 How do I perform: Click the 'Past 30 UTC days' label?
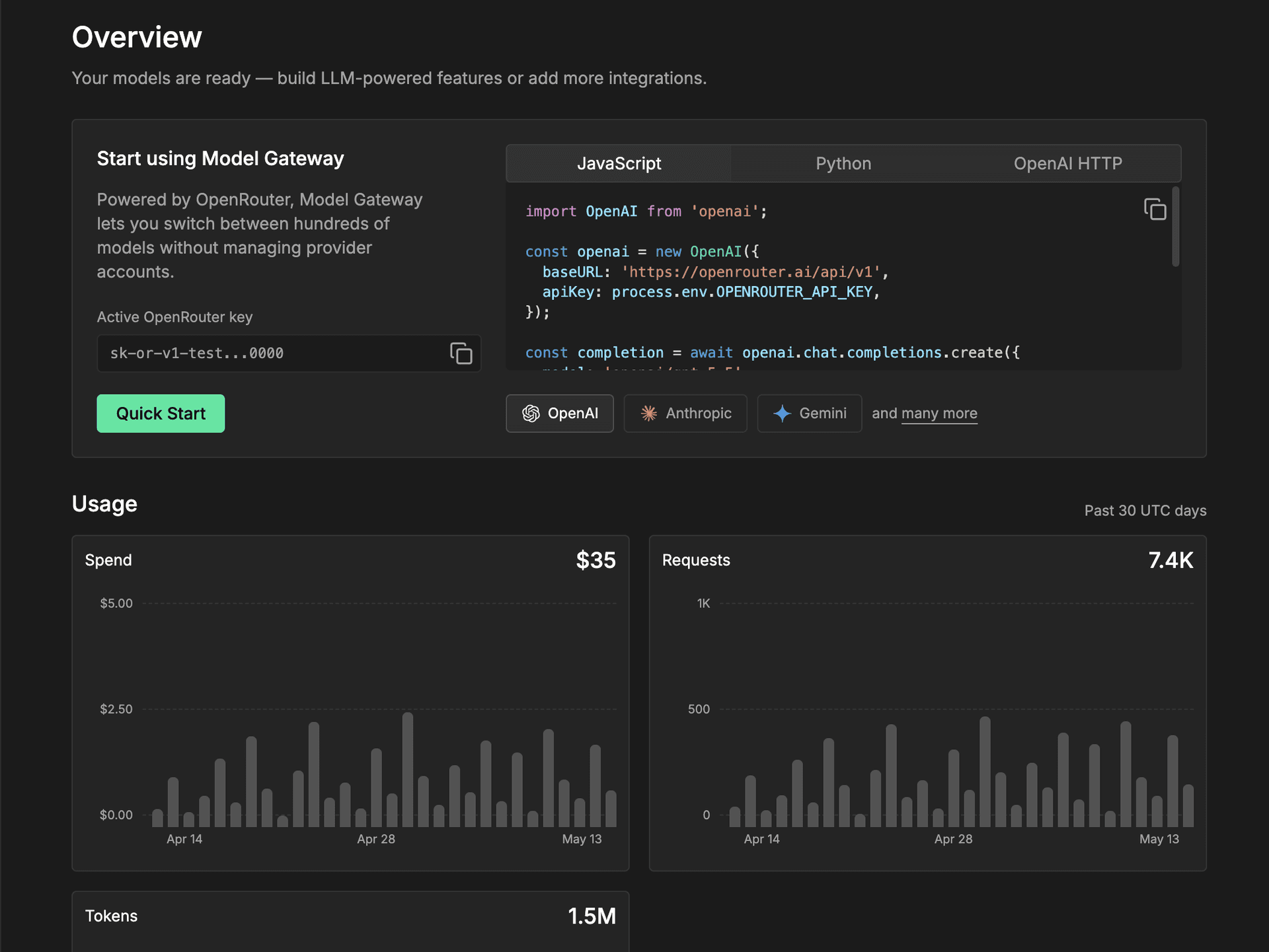pos(1145,511)
